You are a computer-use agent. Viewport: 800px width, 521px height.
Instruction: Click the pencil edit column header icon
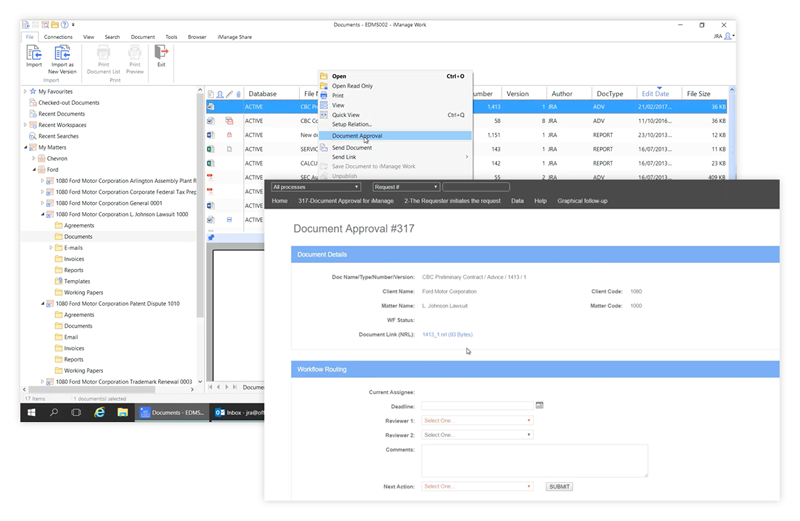(x=229, y=94)
